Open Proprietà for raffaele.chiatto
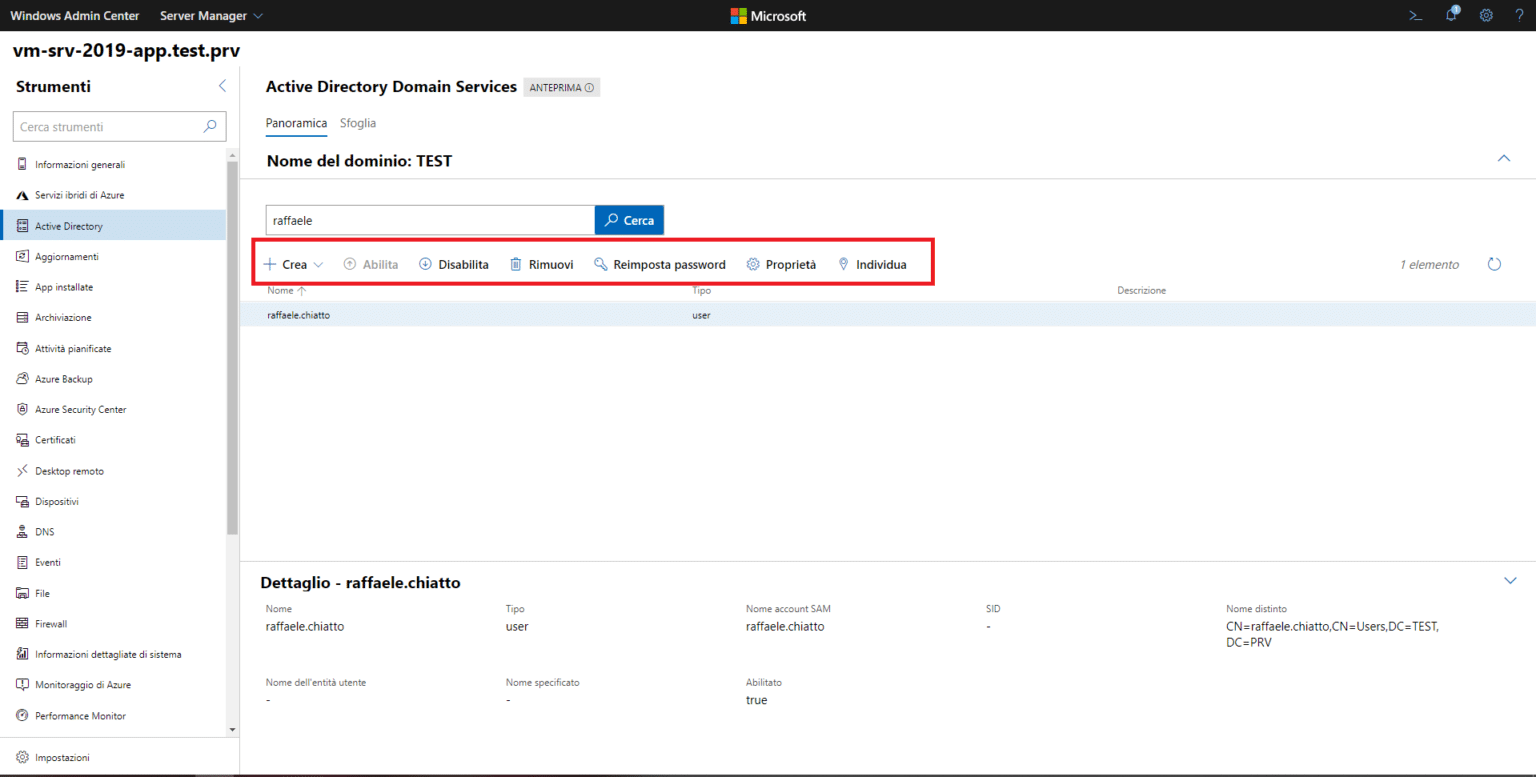 [x=781, y=264]
